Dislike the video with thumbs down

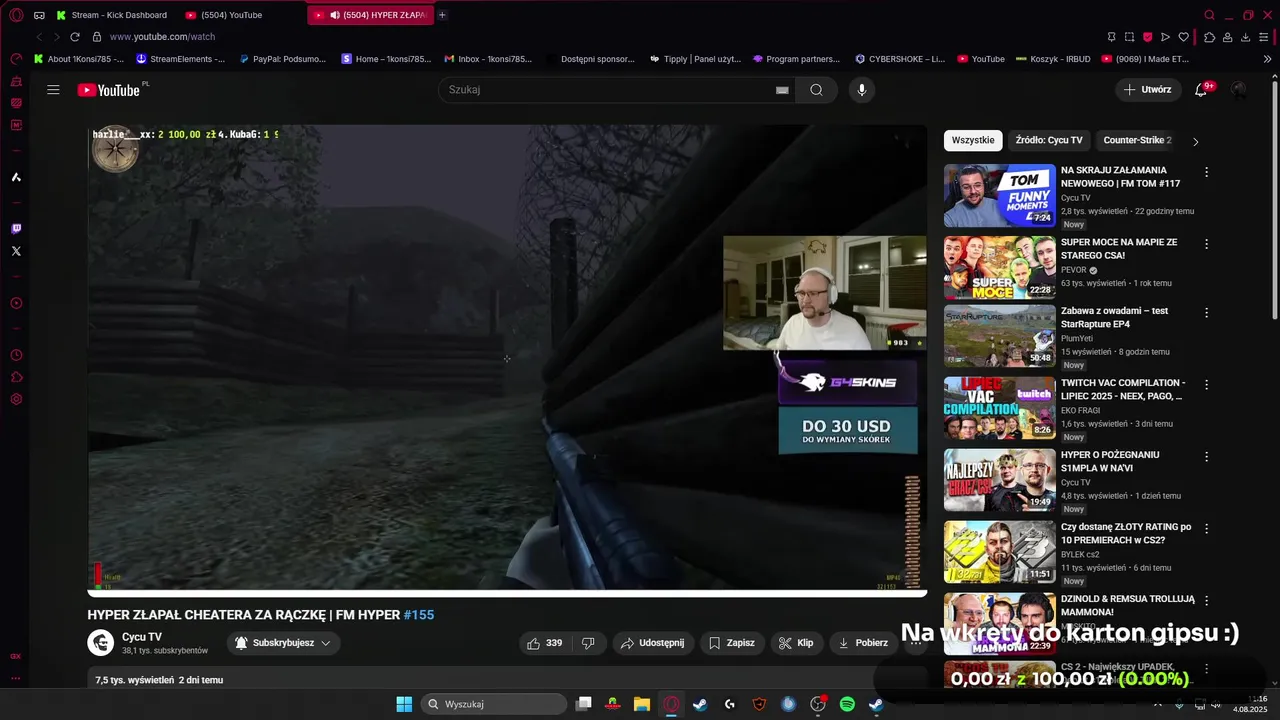[x=588, y=643]
